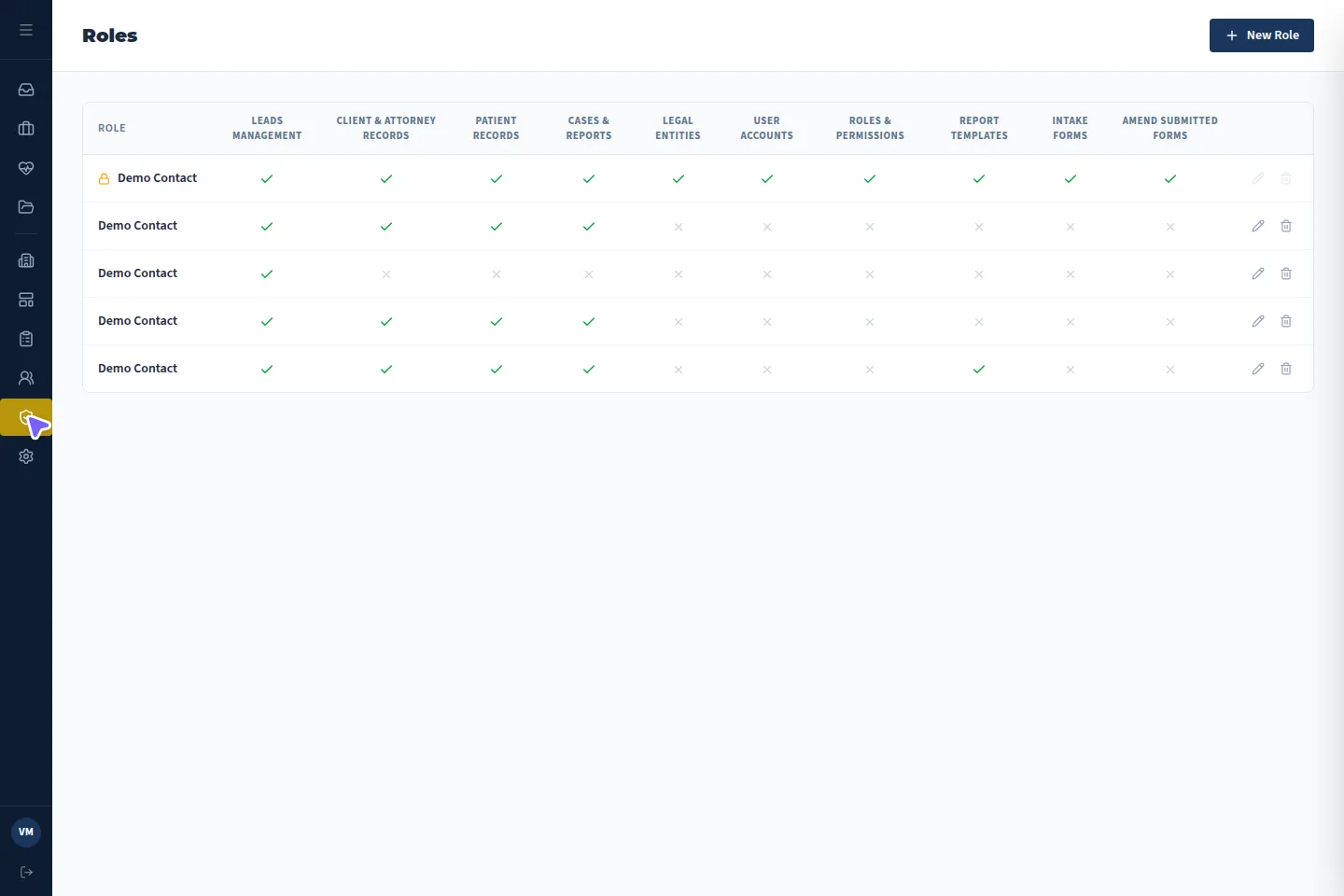
Task: Edit the role that has Report Templates permission
Action: [1258, 369]
